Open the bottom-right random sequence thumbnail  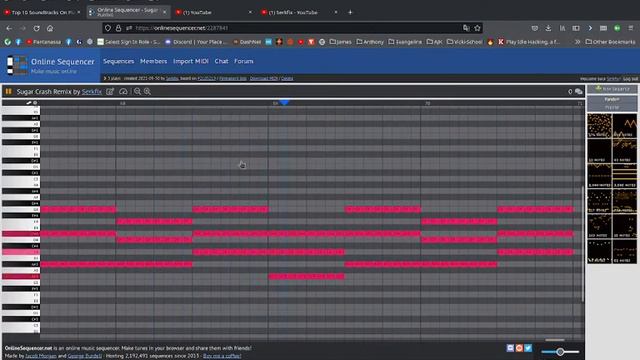click(624, 251)
